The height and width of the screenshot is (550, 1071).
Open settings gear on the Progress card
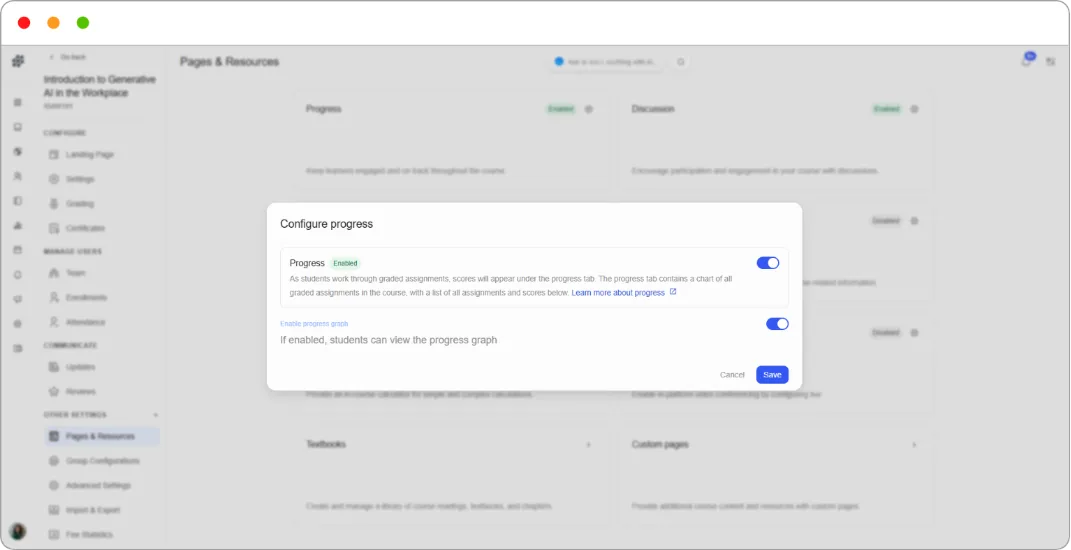[x=589, y=109]
